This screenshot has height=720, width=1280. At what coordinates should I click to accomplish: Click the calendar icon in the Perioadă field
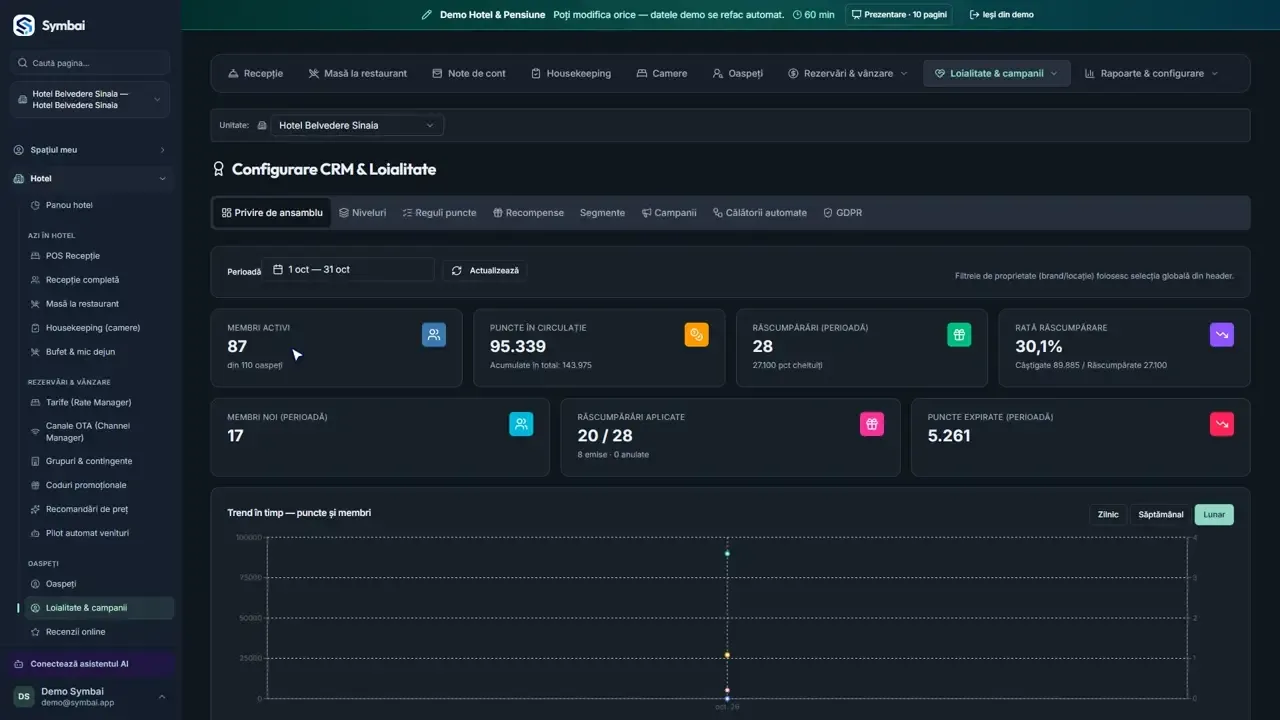[277, 270]
